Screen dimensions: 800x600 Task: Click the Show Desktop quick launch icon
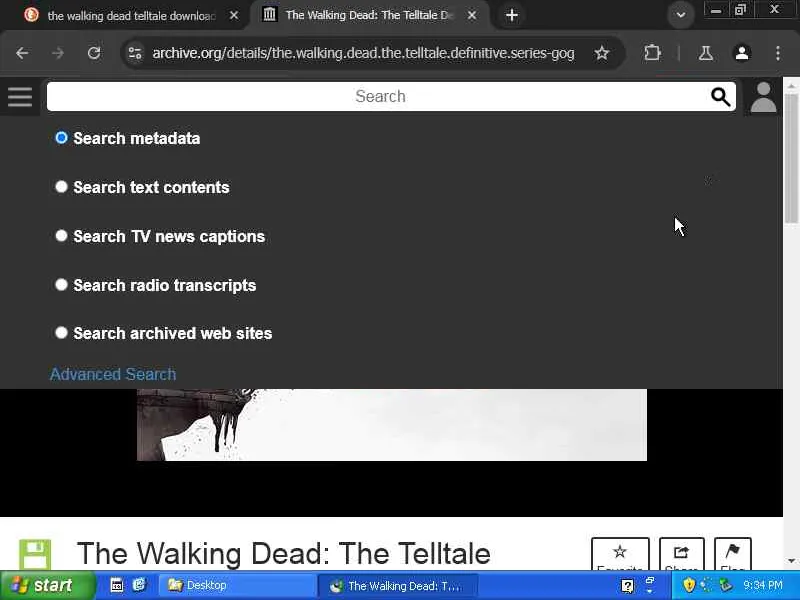(x=117, y=585)
